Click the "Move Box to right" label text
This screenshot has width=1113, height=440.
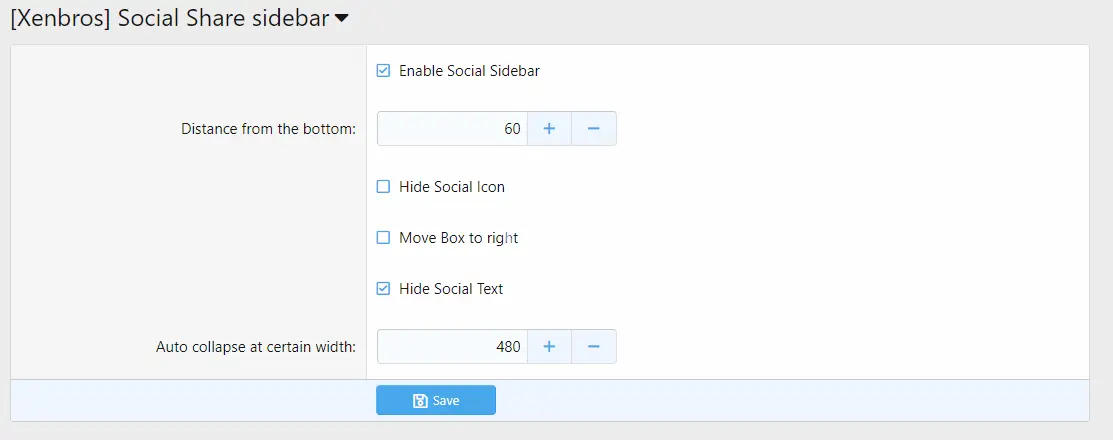click(x=458, y=238)
